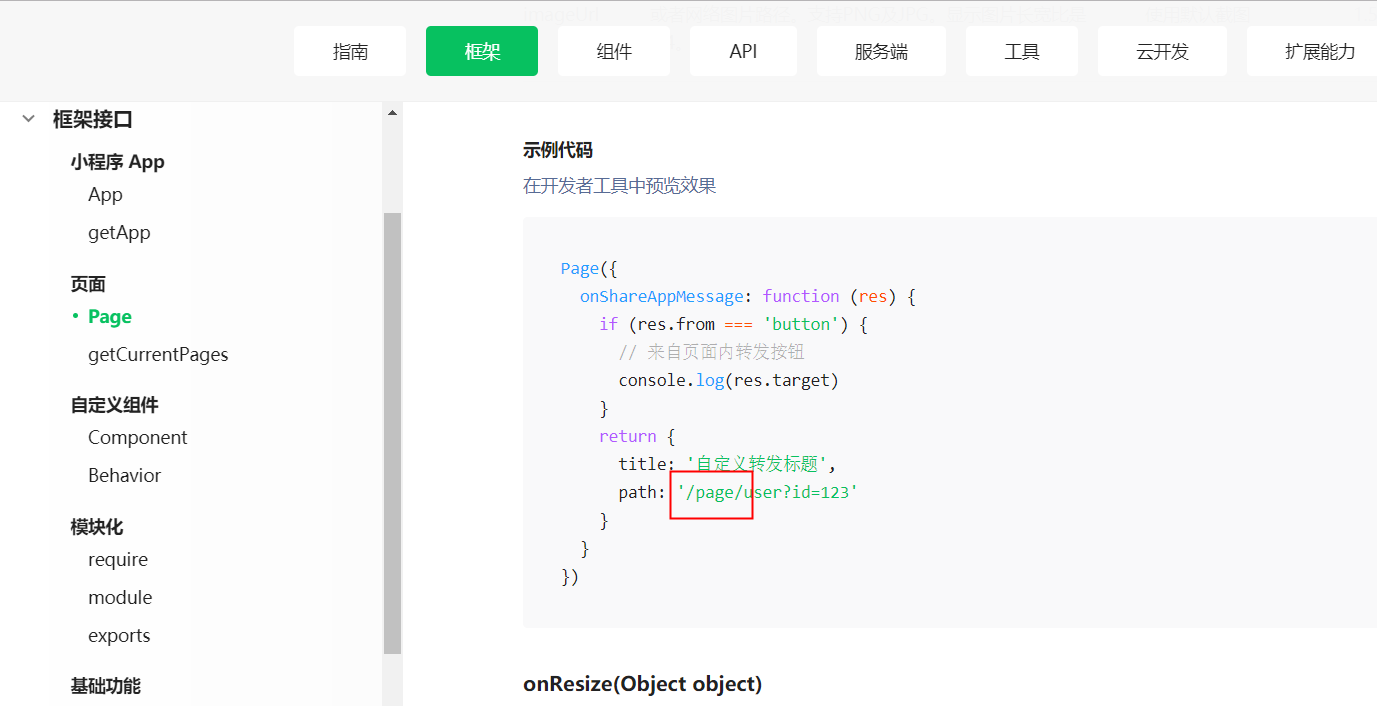Click the 来自页面内转发按钮 code comment
This screenshot has width=1377, height=706.
[712, 352]
